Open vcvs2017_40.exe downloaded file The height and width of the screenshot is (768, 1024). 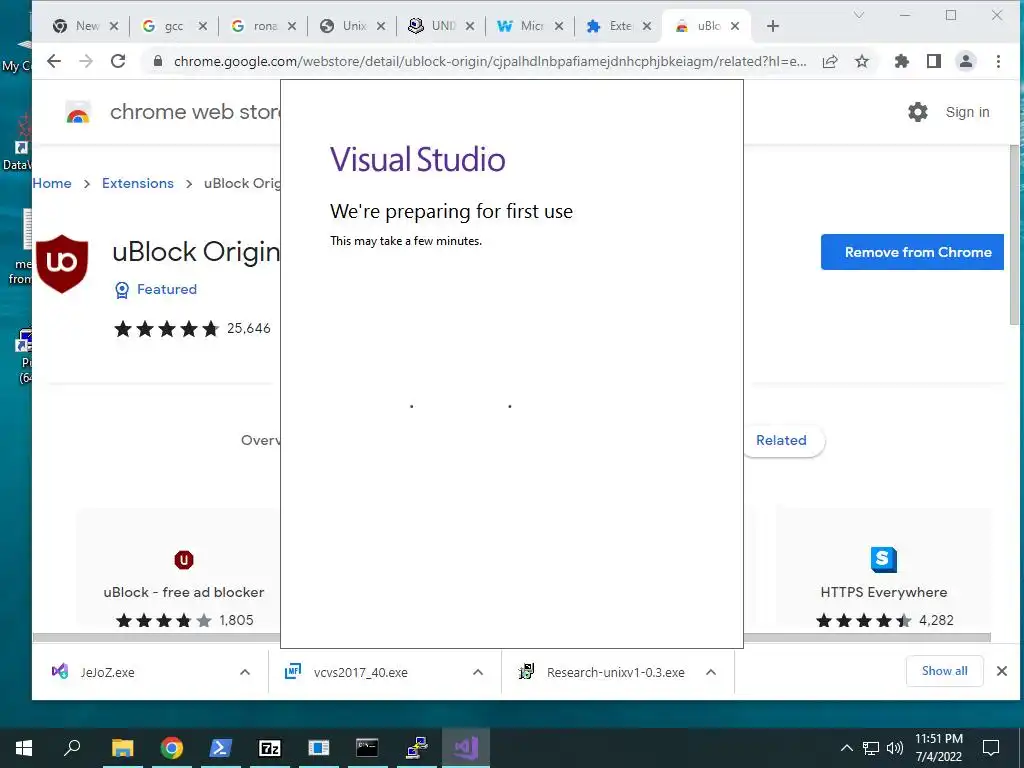click(360, 672)
